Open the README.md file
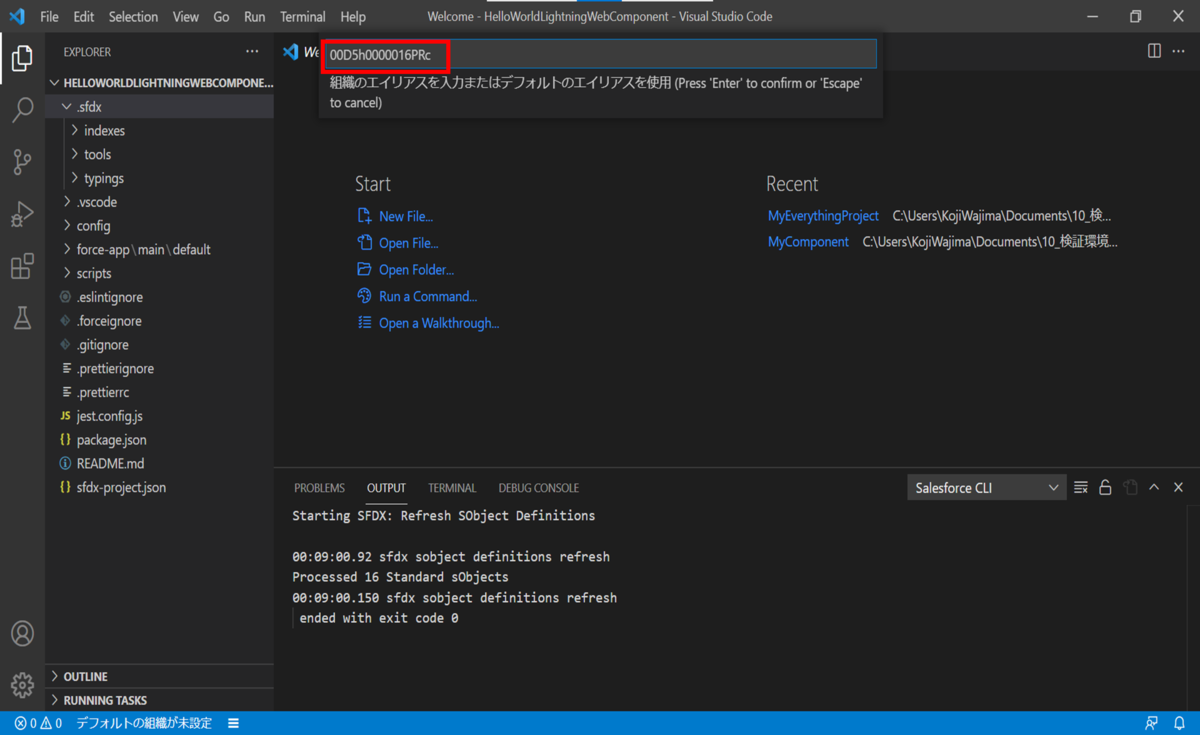This screenshot has width=1200, height=735. click(160, 464)
